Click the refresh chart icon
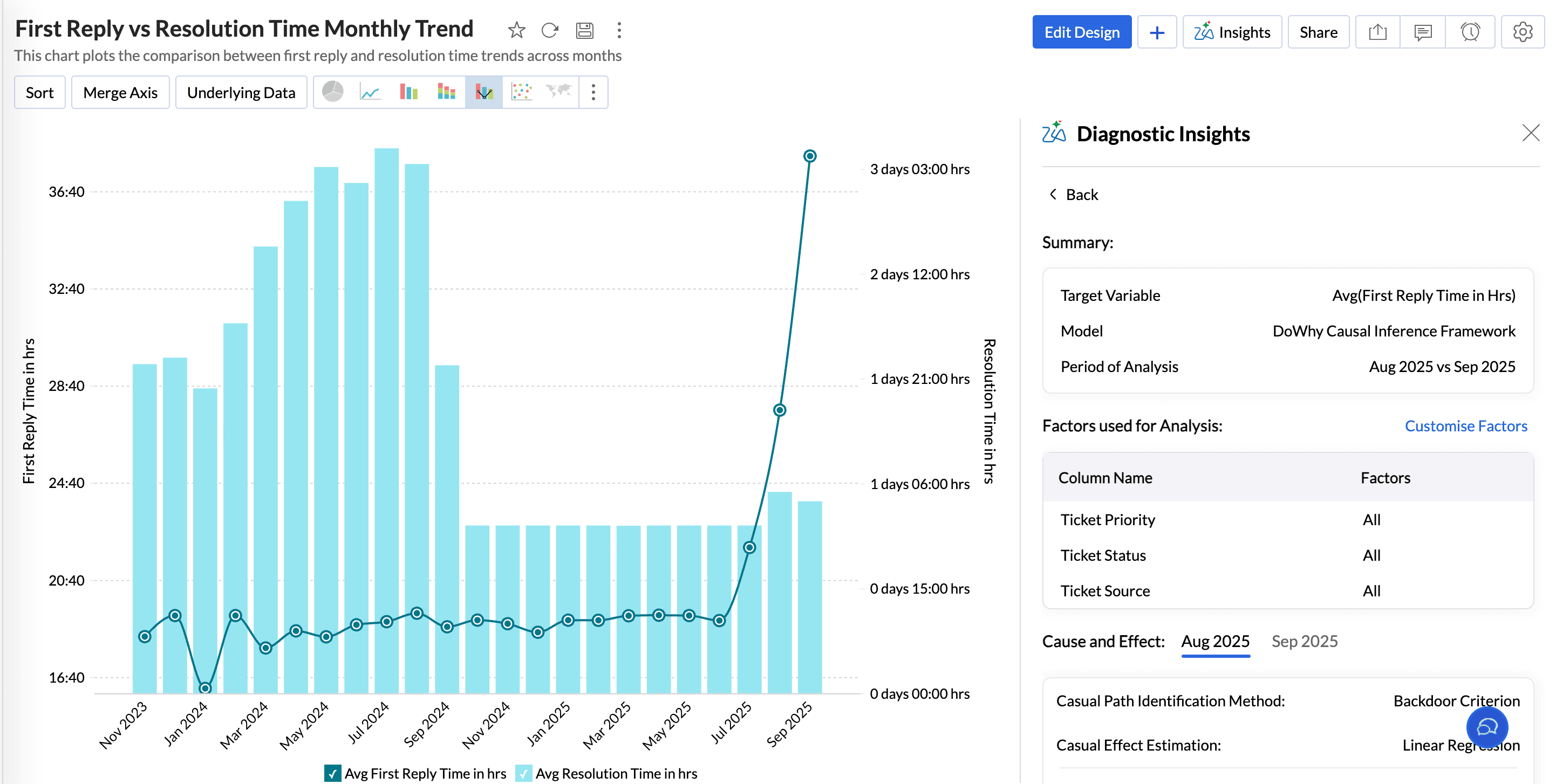1556x784 pixels. [550, 30]
